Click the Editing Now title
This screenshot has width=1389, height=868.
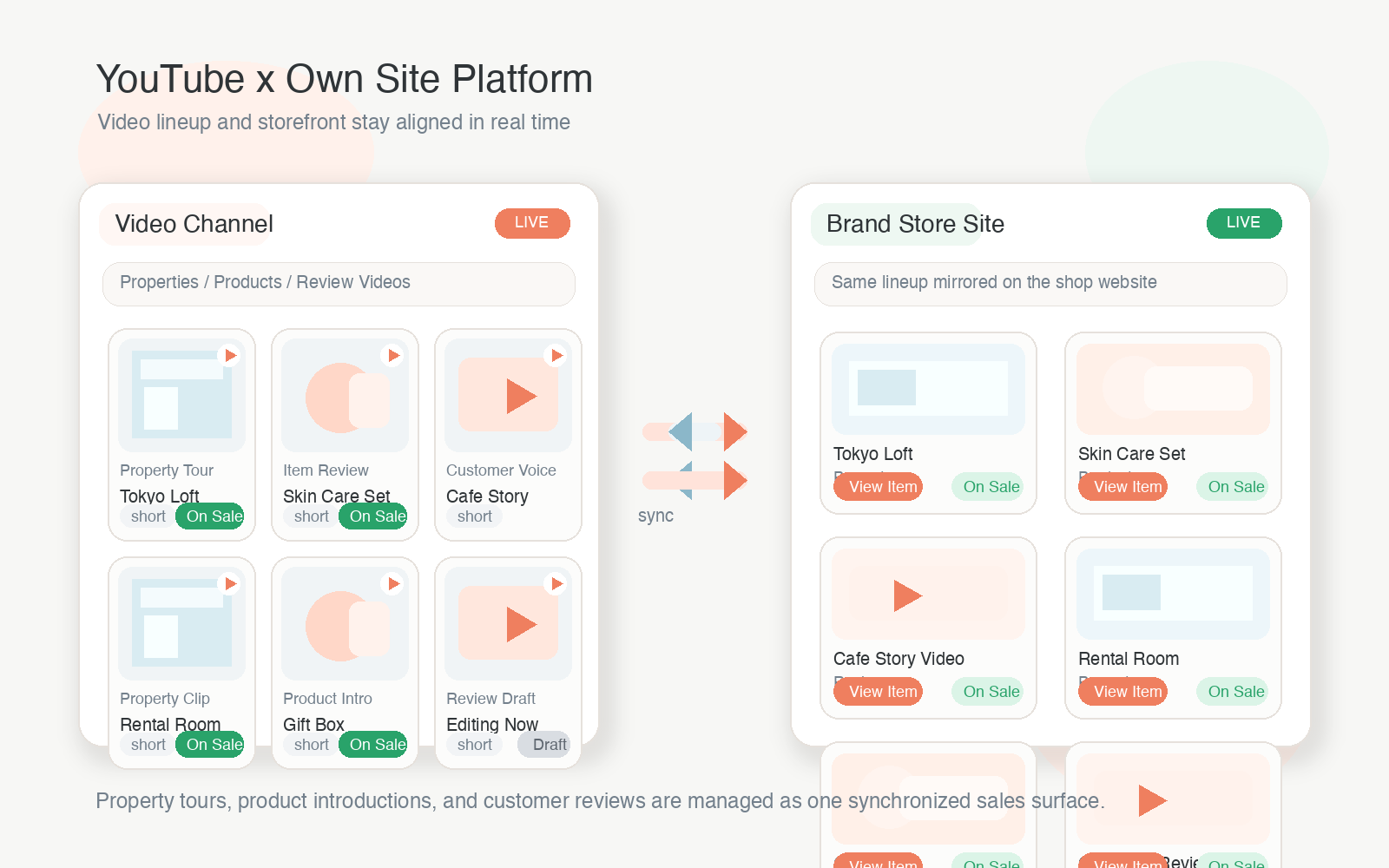(492, 725)
